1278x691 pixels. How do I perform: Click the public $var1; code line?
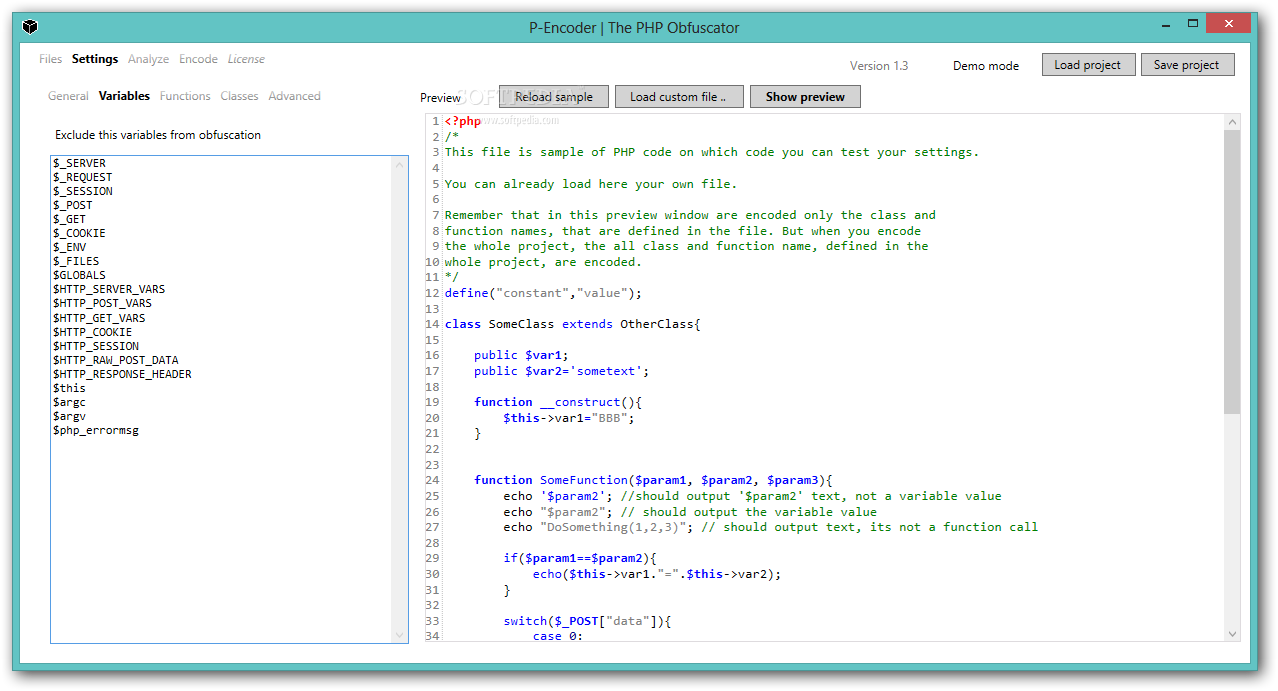click(521, 355)
